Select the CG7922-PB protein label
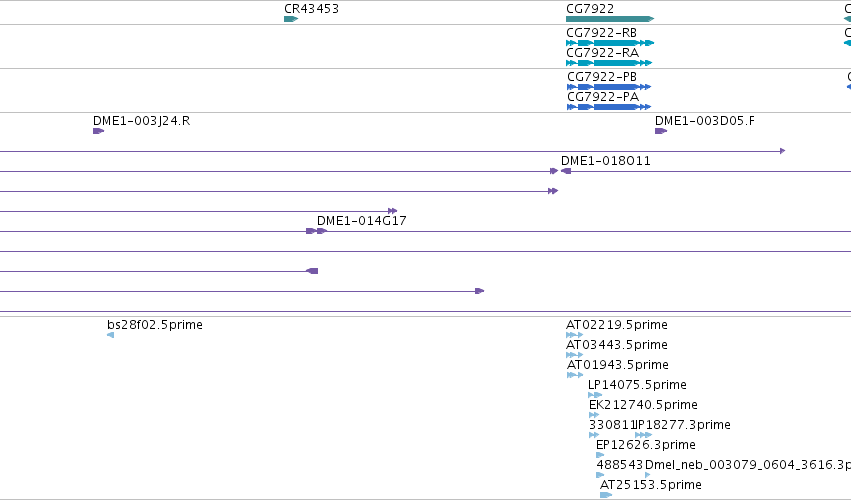This screenshot has height=500, width=851. click(x=602, y=77)
